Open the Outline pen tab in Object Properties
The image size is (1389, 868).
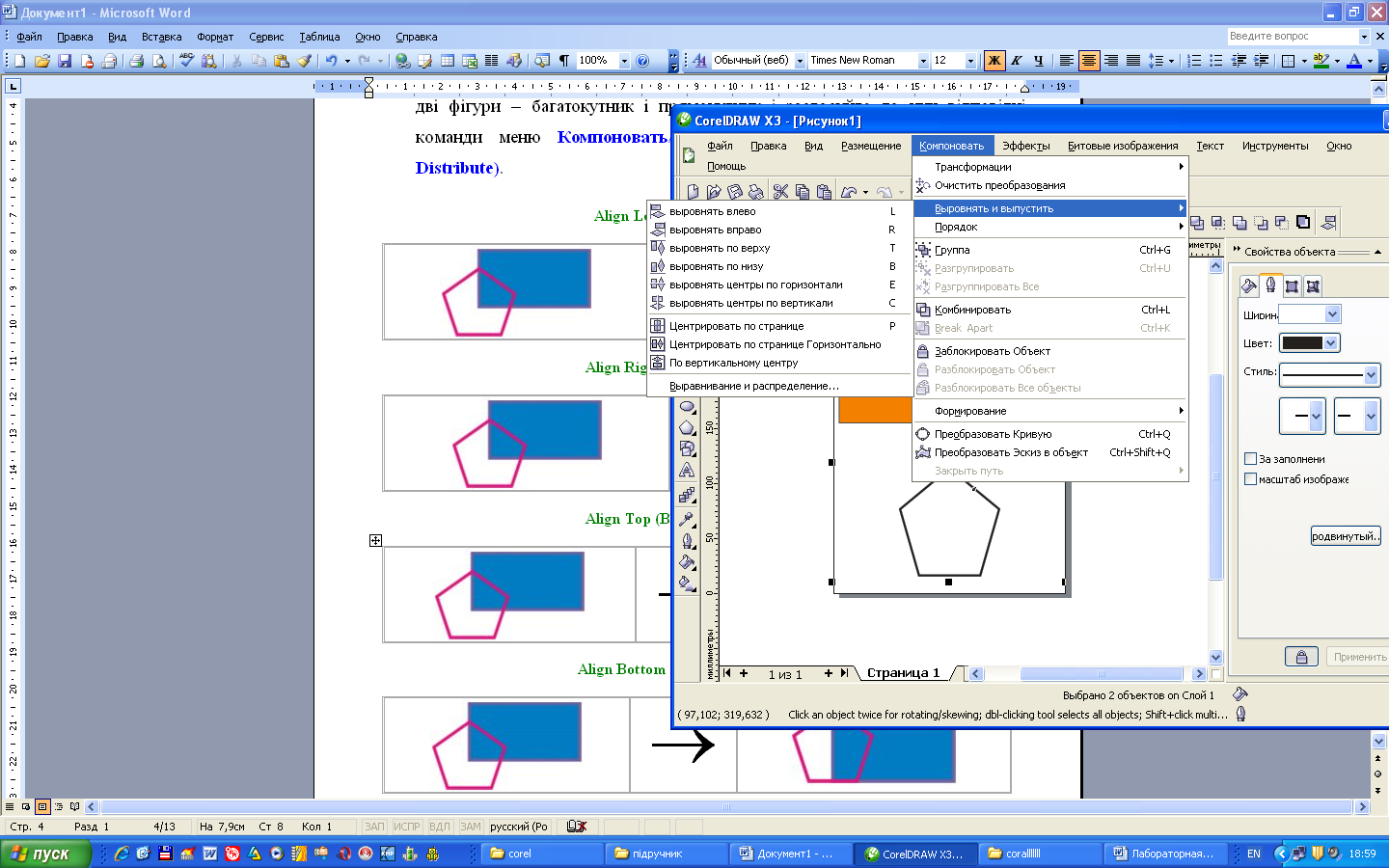[1270, 285]
